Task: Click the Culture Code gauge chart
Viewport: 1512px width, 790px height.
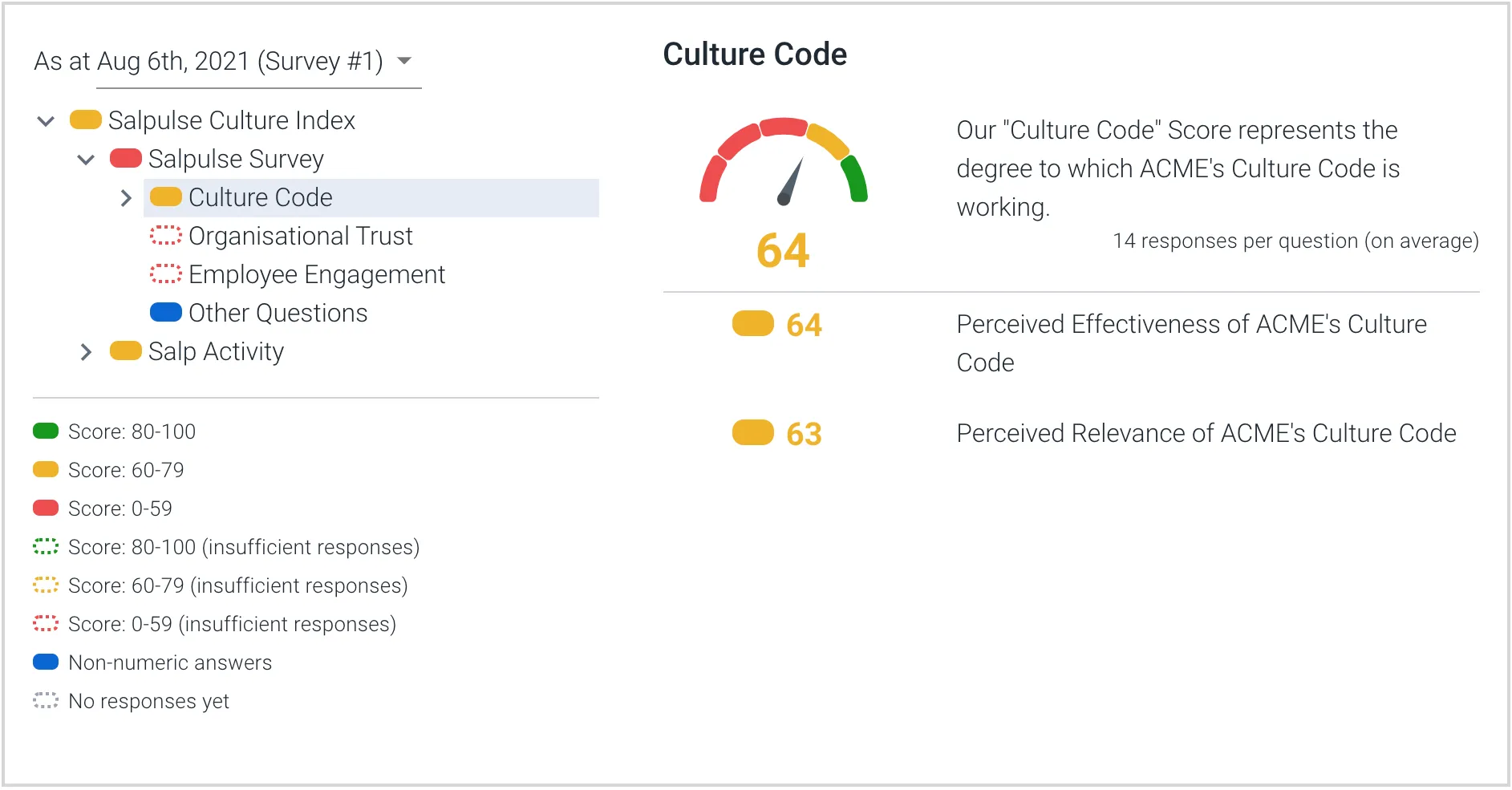Action: point(784,161)
